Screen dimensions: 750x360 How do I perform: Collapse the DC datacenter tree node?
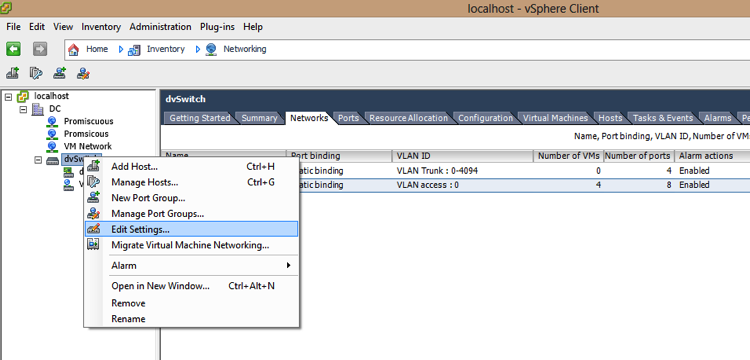23,109
